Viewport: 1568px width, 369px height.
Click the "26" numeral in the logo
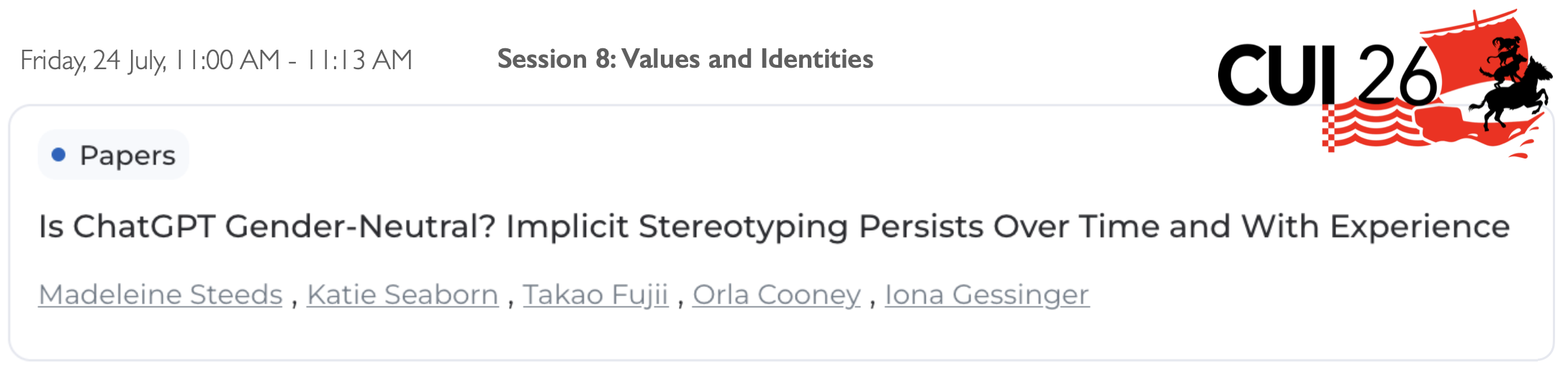point(1388,74)
